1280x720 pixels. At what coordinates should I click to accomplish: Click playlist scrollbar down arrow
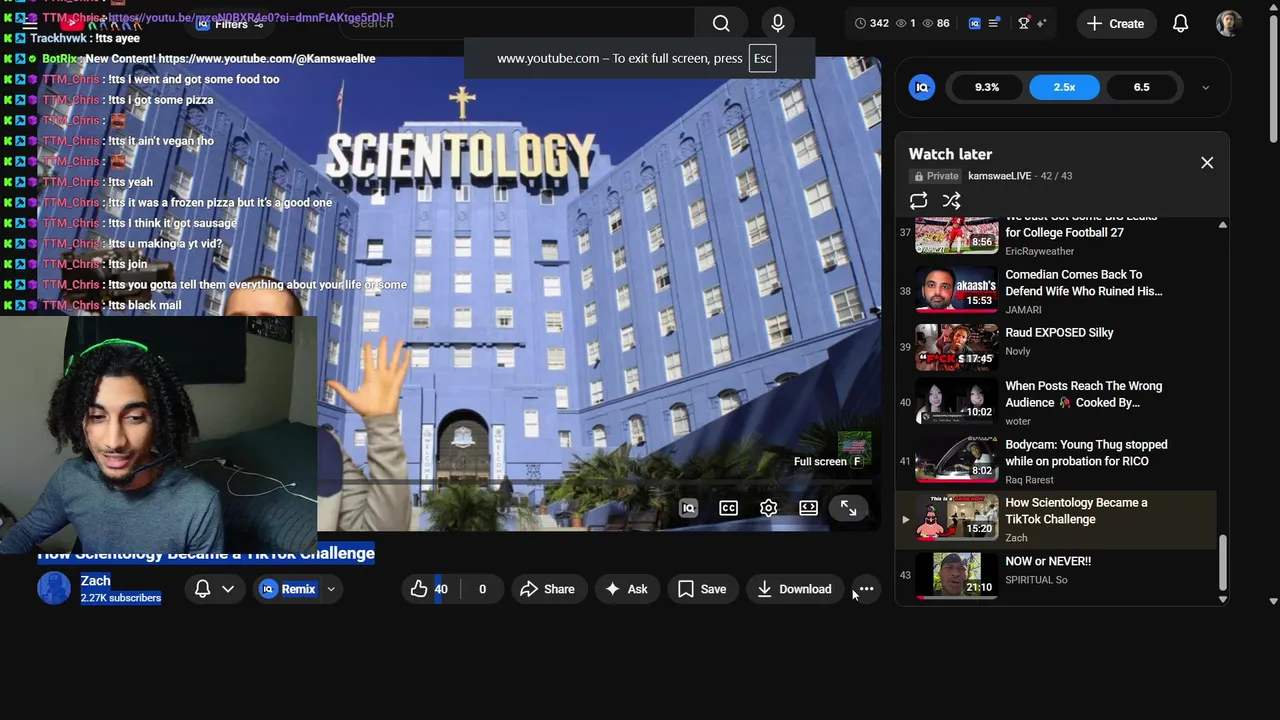pos(1222,598)
